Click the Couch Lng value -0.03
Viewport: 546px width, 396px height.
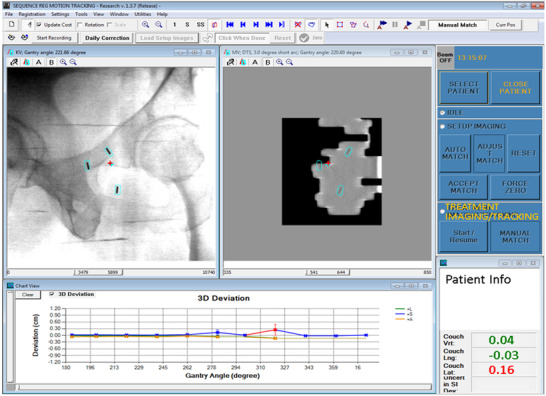(x=503, y=355)
